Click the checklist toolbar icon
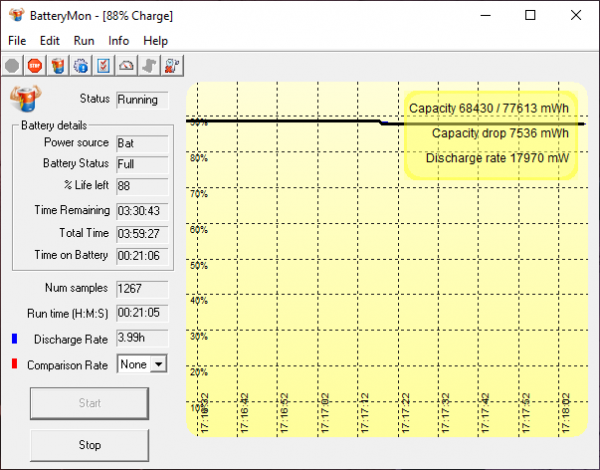This screenshot has height=470, width=600. tap(103, 66)
